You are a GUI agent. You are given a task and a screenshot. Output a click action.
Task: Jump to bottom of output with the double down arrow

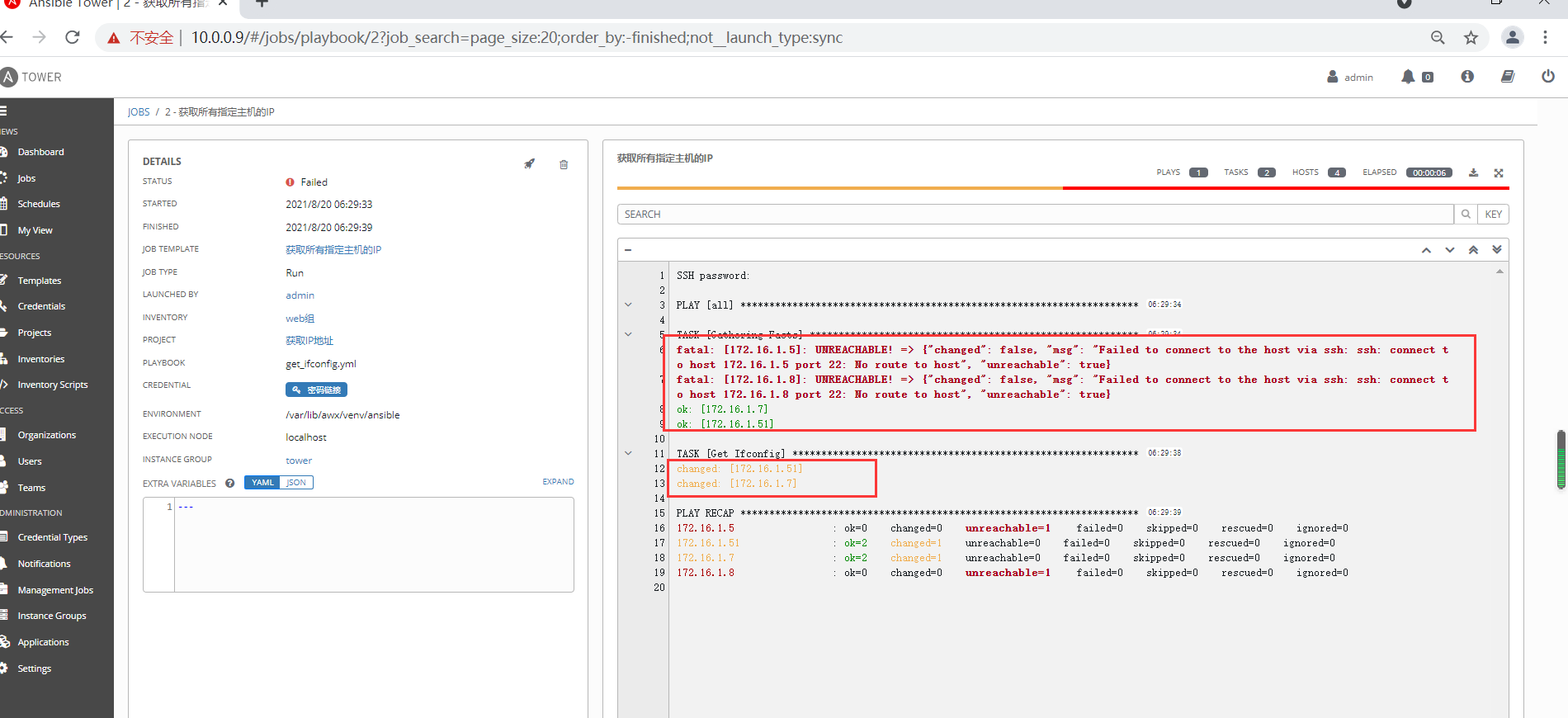[1497, 250]
